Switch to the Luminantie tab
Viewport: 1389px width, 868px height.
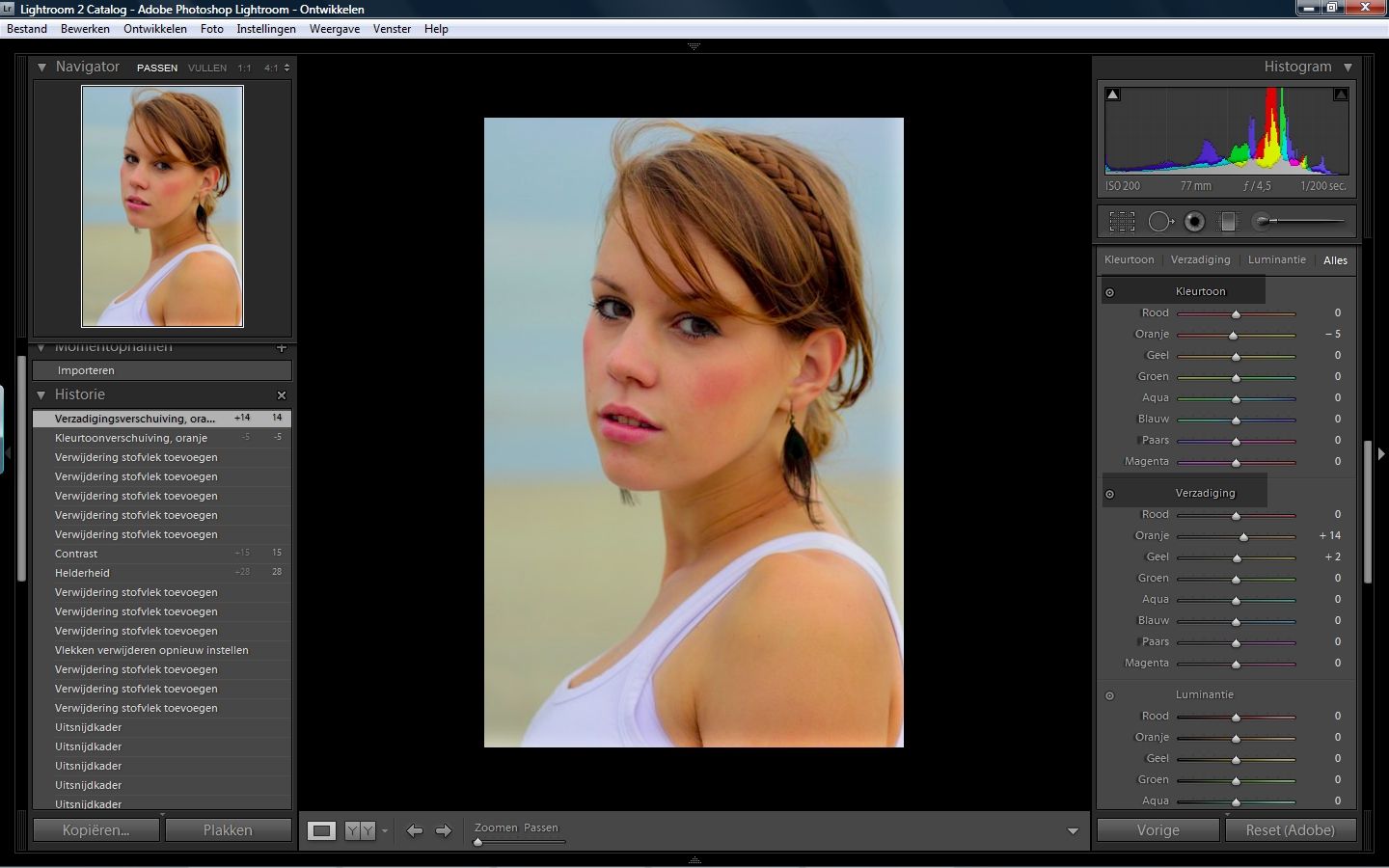click(x=1276, y=260)
